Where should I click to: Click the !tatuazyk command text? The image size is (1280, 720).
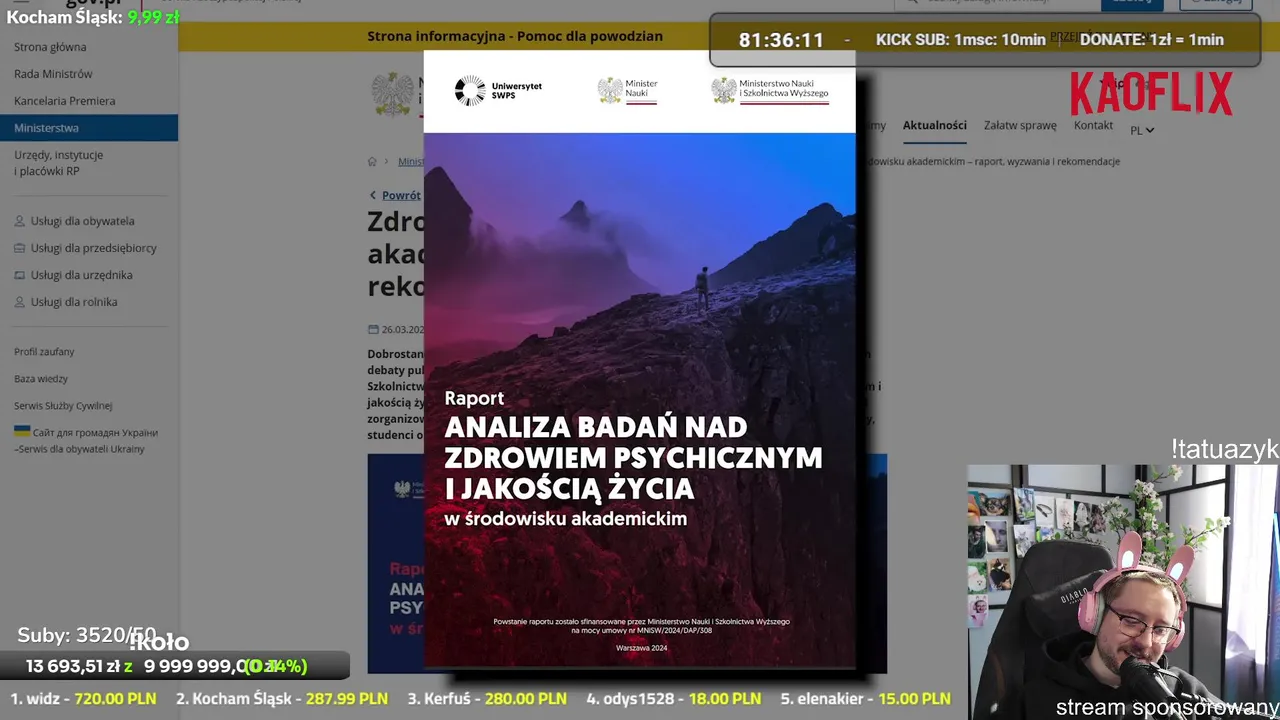tap(1225, 450)
